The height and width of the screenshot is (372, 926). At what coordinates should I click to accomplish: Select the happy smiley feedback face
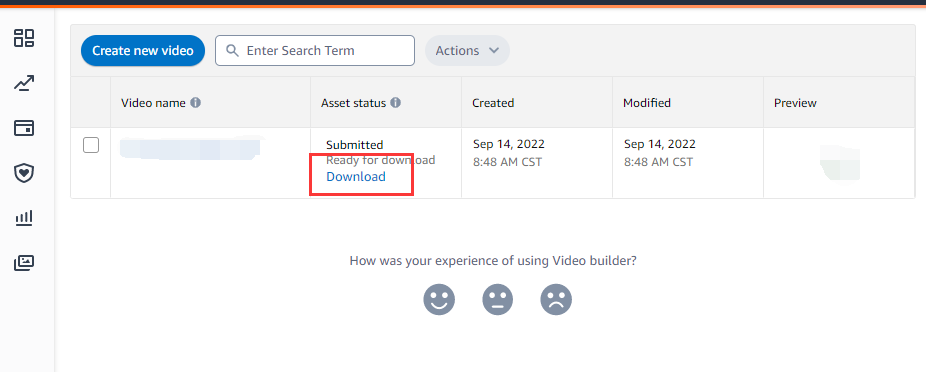click(439, 299)
